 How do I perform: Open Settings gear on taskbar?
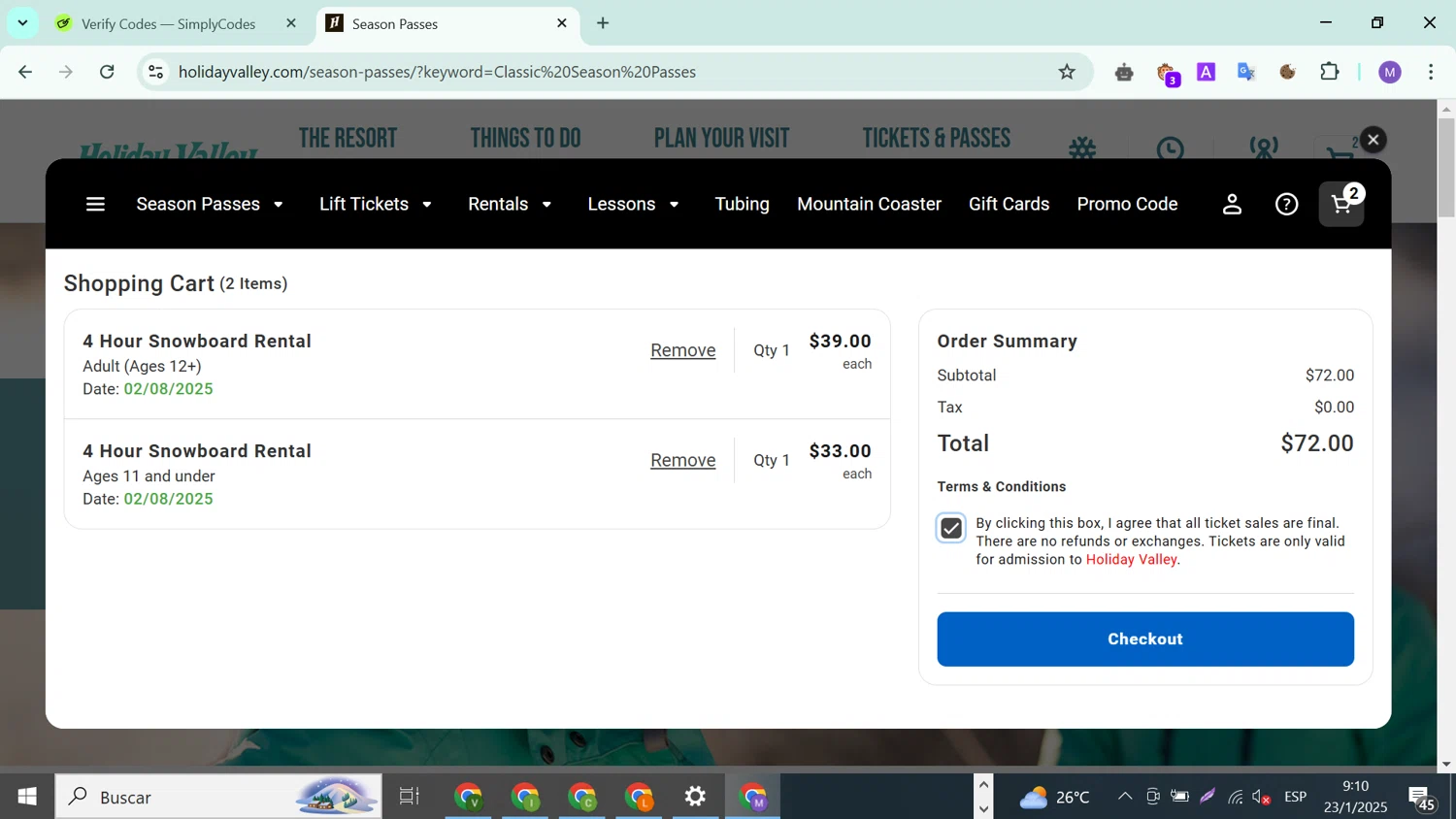tap(695, 797)
